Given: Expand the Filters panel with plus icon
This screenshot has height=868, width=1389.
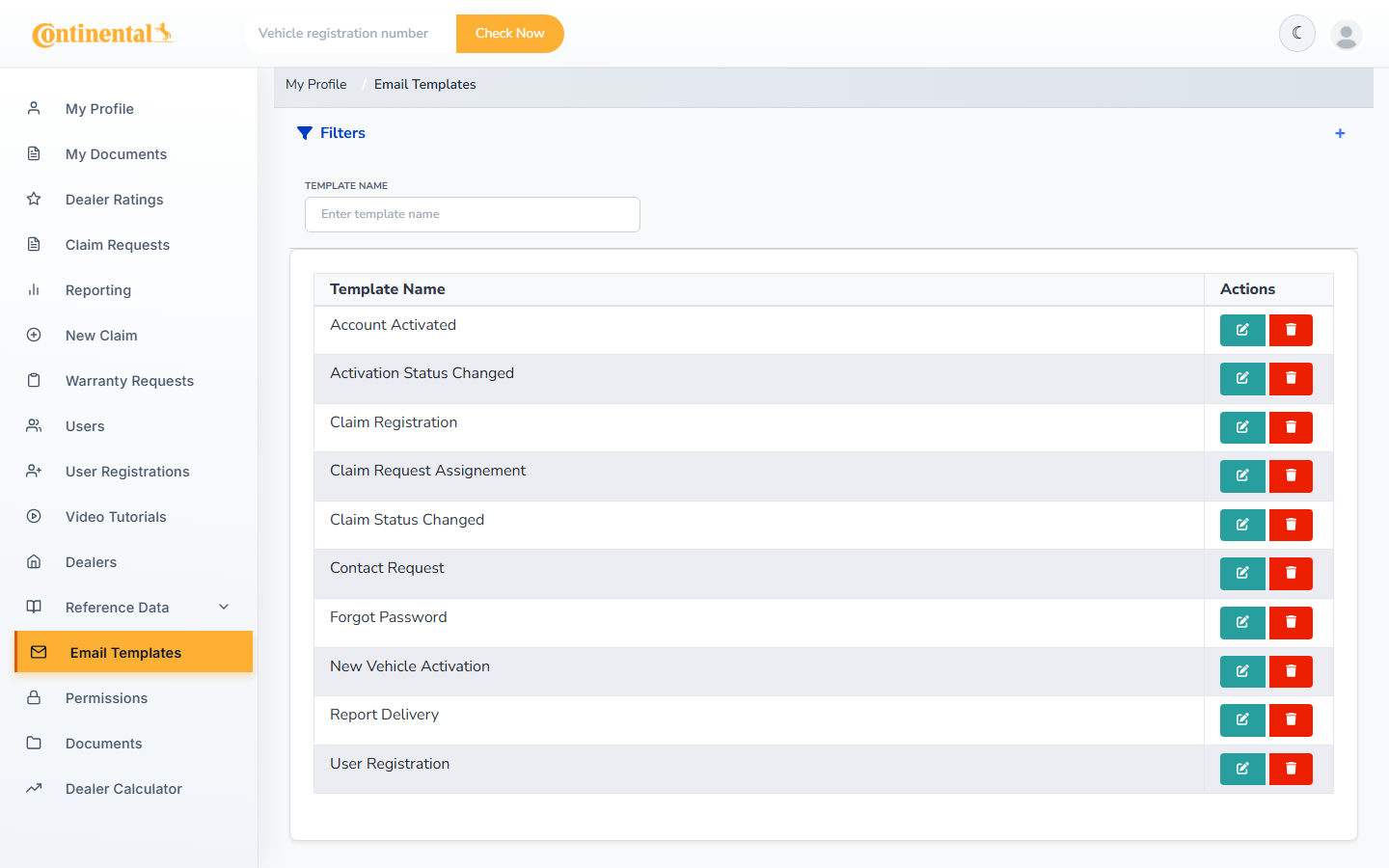Looking at the screenshot, I should (x=1340, y=133).
